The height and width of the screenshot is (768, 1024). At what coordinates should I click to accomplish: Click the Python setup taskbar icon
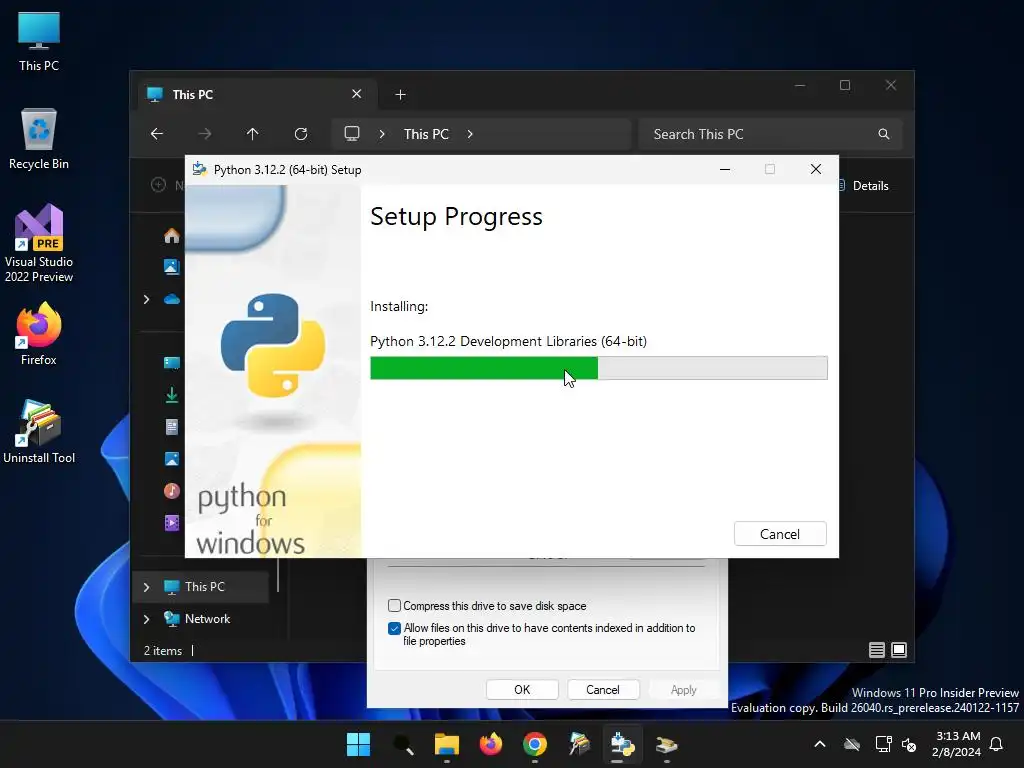click(622, 744)
